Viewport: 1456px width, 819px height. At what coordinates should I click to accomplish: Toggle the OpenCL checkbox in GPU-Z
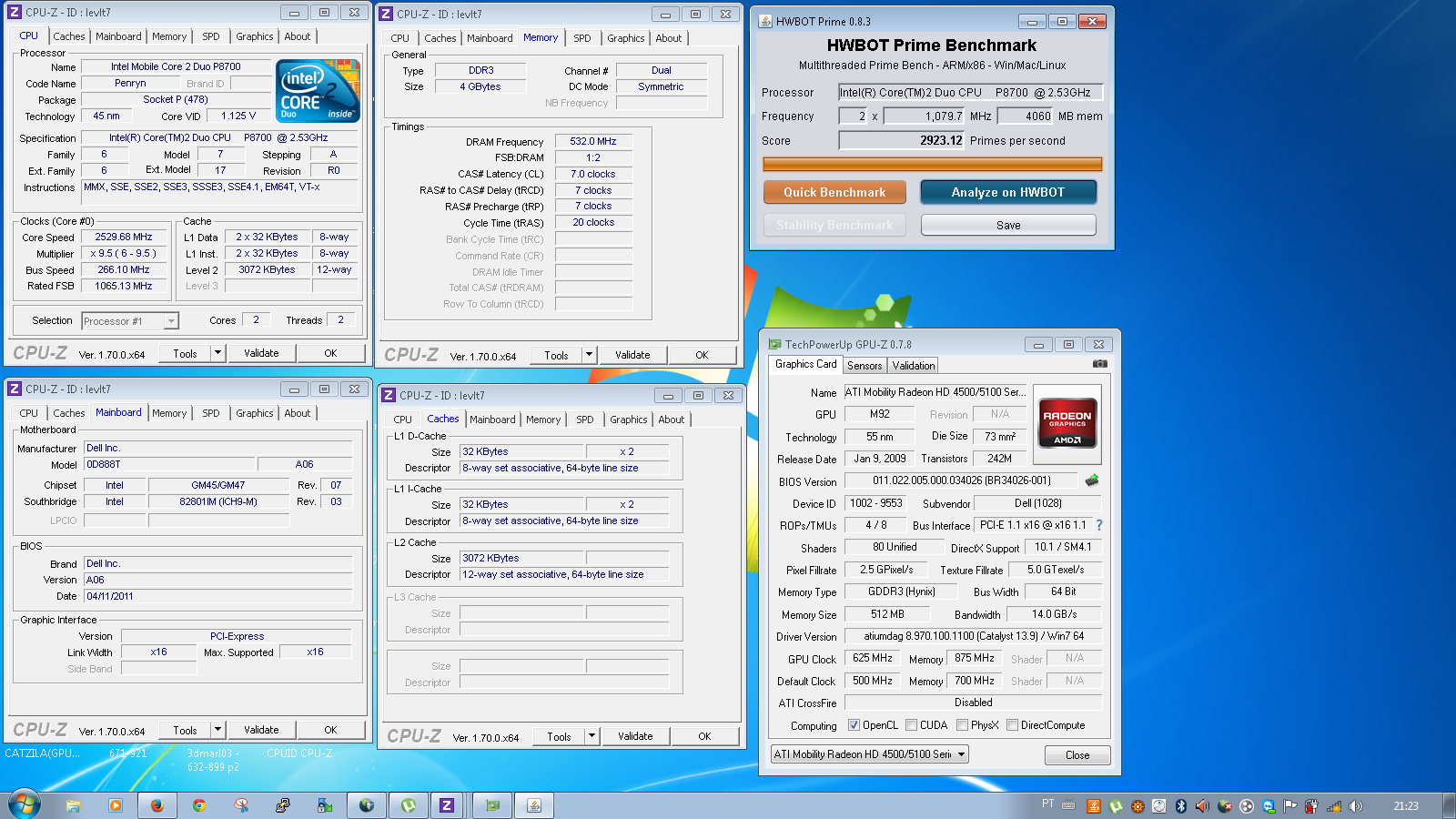[854, 725]
